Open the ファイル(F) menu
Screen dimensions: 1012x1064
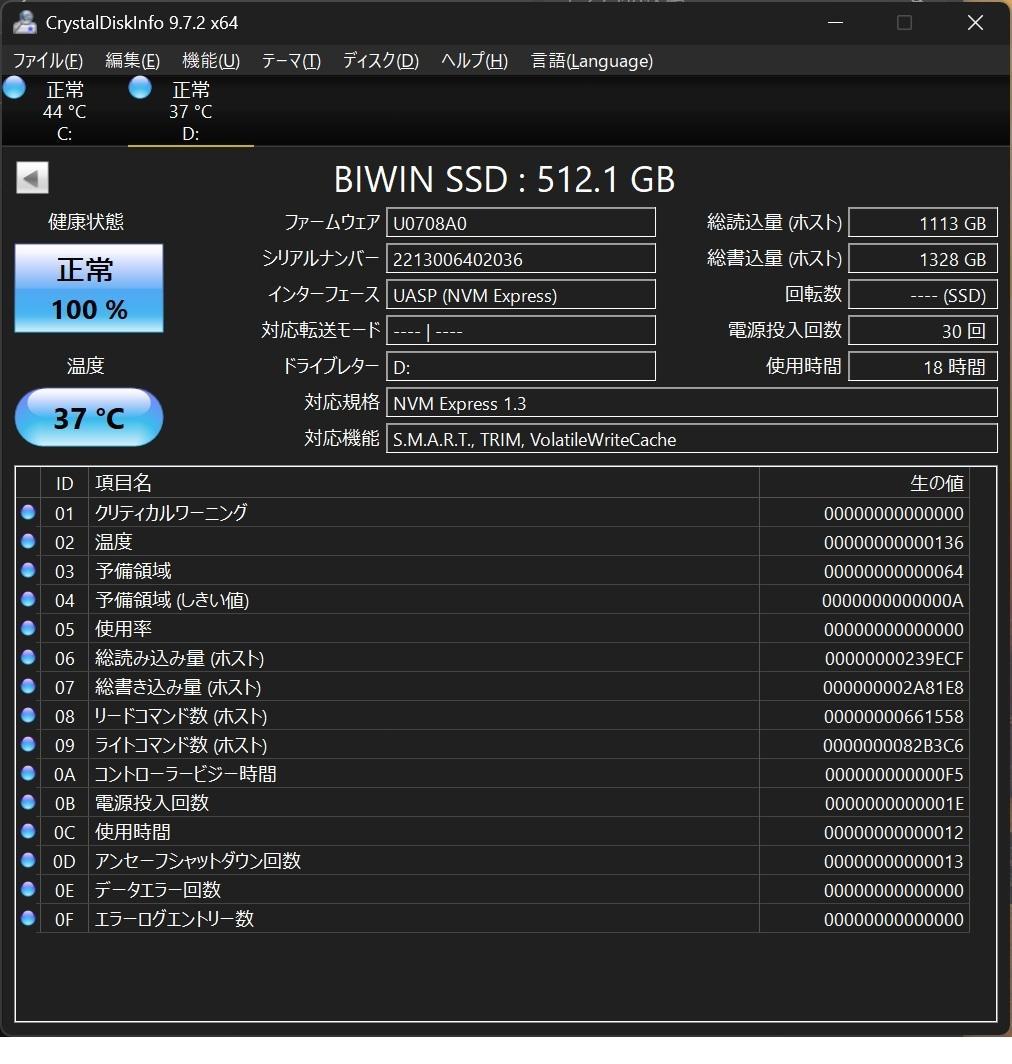pos(48,61)
